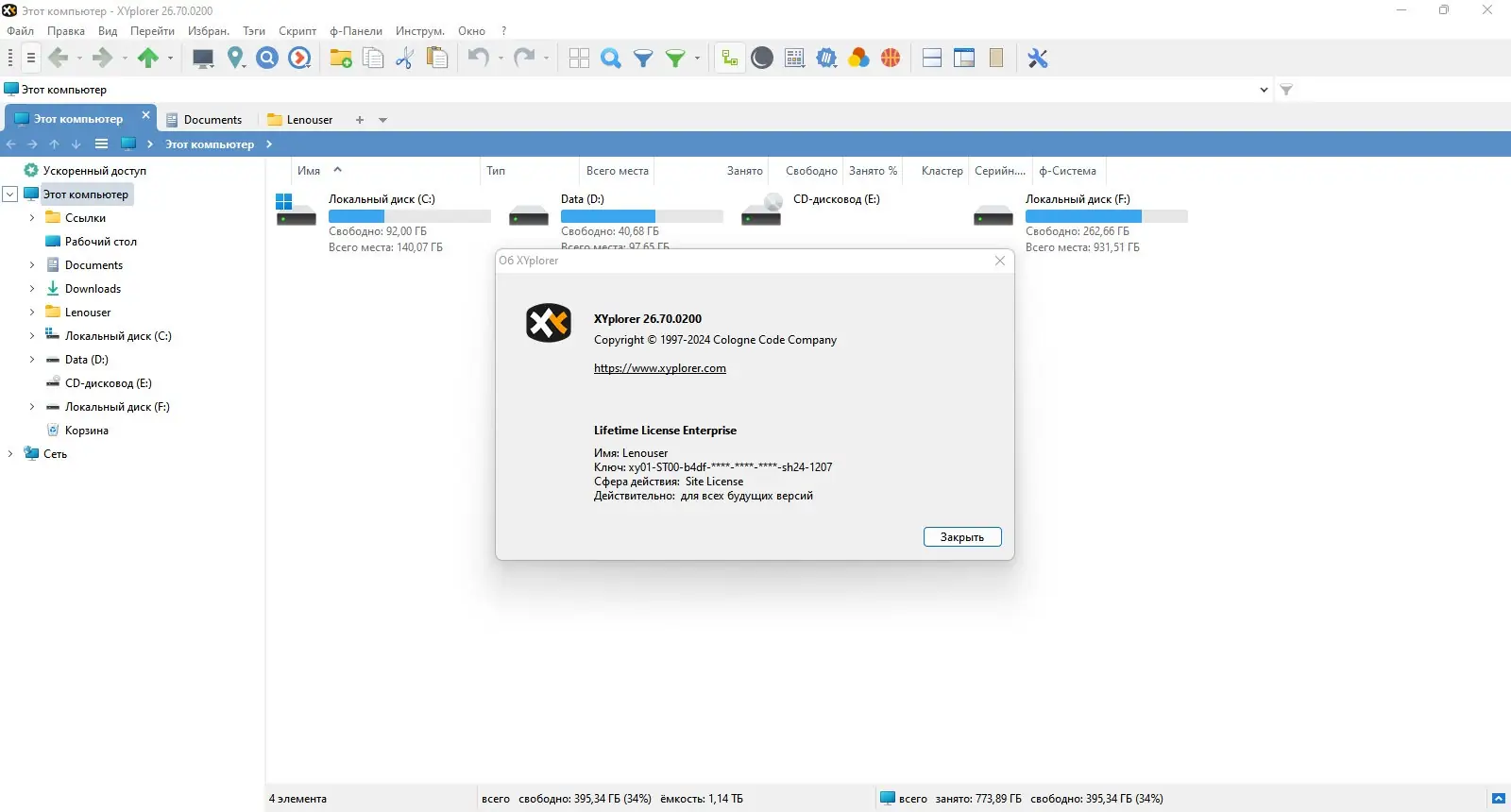Click the Cut scissors icon

[x=405, y=59]
